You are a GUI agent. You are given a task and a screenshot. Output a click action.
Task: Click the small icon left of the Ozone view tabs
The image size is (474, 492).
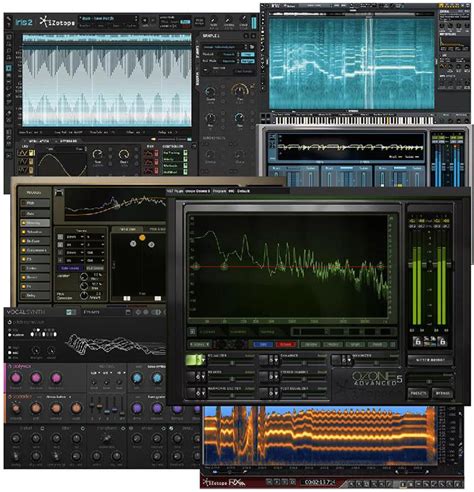point(192,332)
